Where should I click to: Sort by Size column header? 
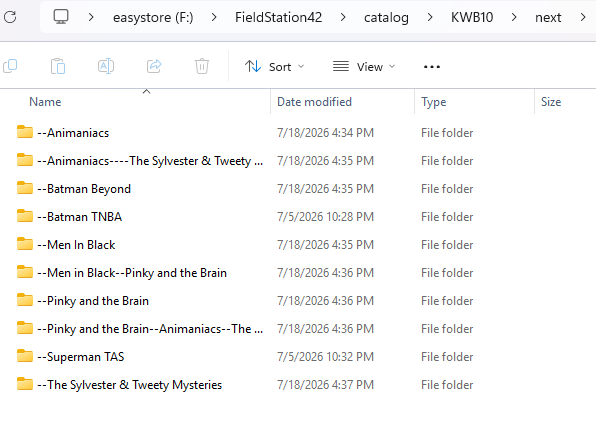pos(551,102)
